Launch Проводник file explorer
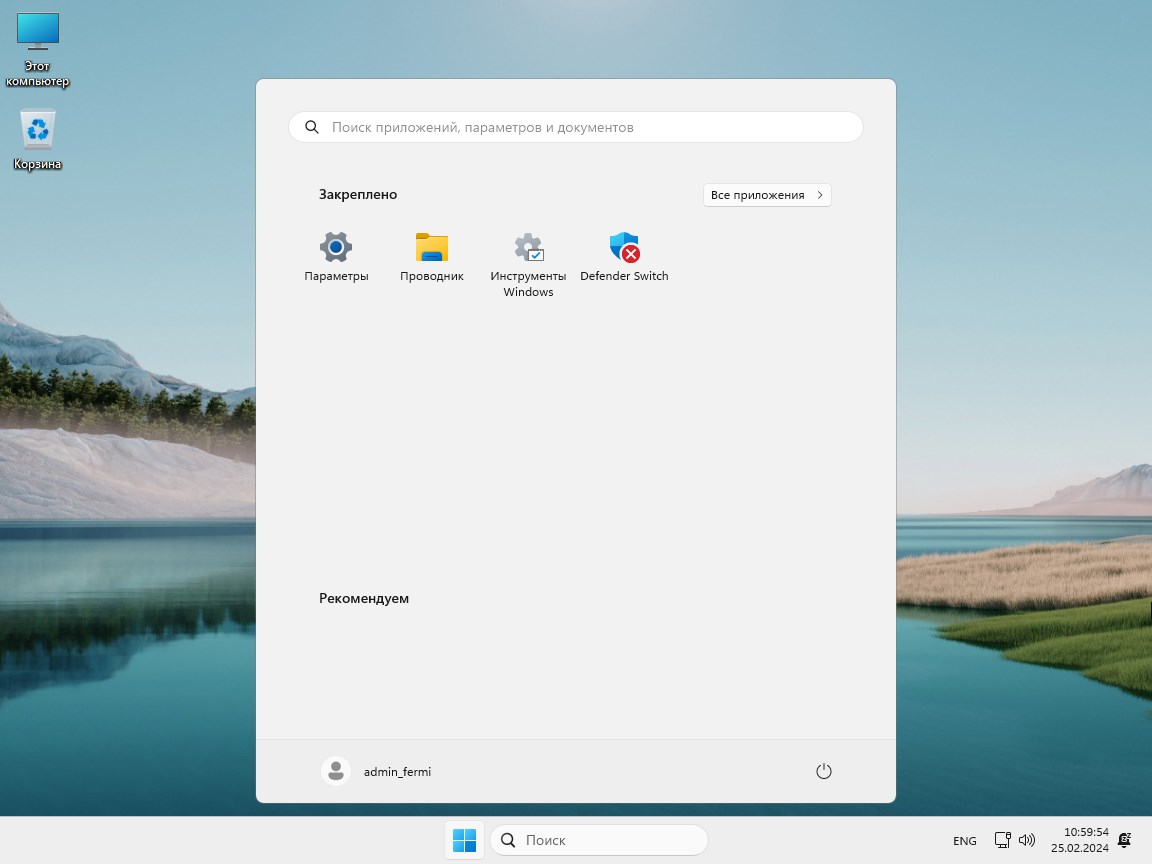The height and width of the screenshot is (864, 1152). pyautogui.click(x=432, y=257)
